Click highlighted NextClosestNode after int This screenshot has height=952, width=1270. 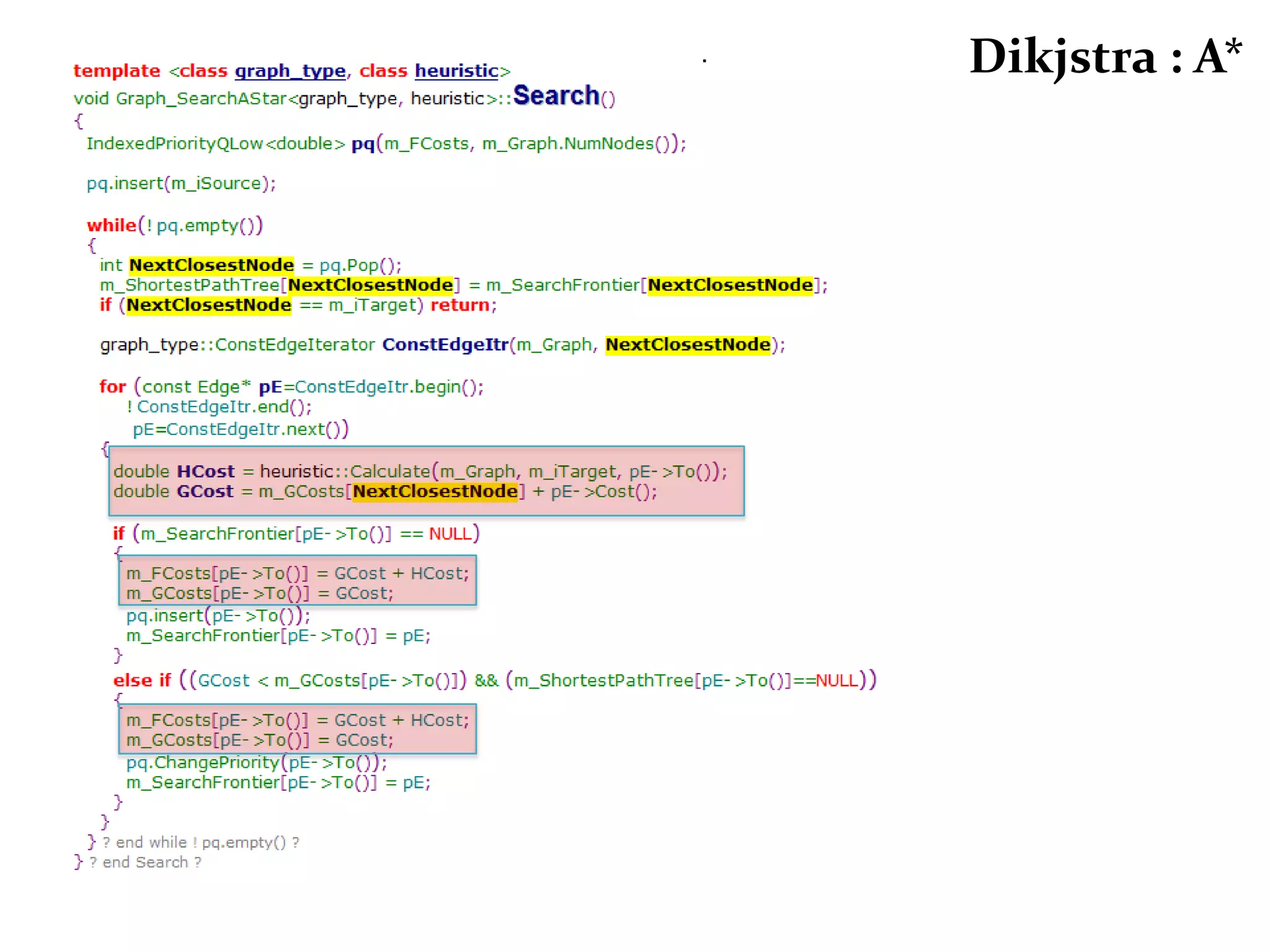[x=211, y=265]
